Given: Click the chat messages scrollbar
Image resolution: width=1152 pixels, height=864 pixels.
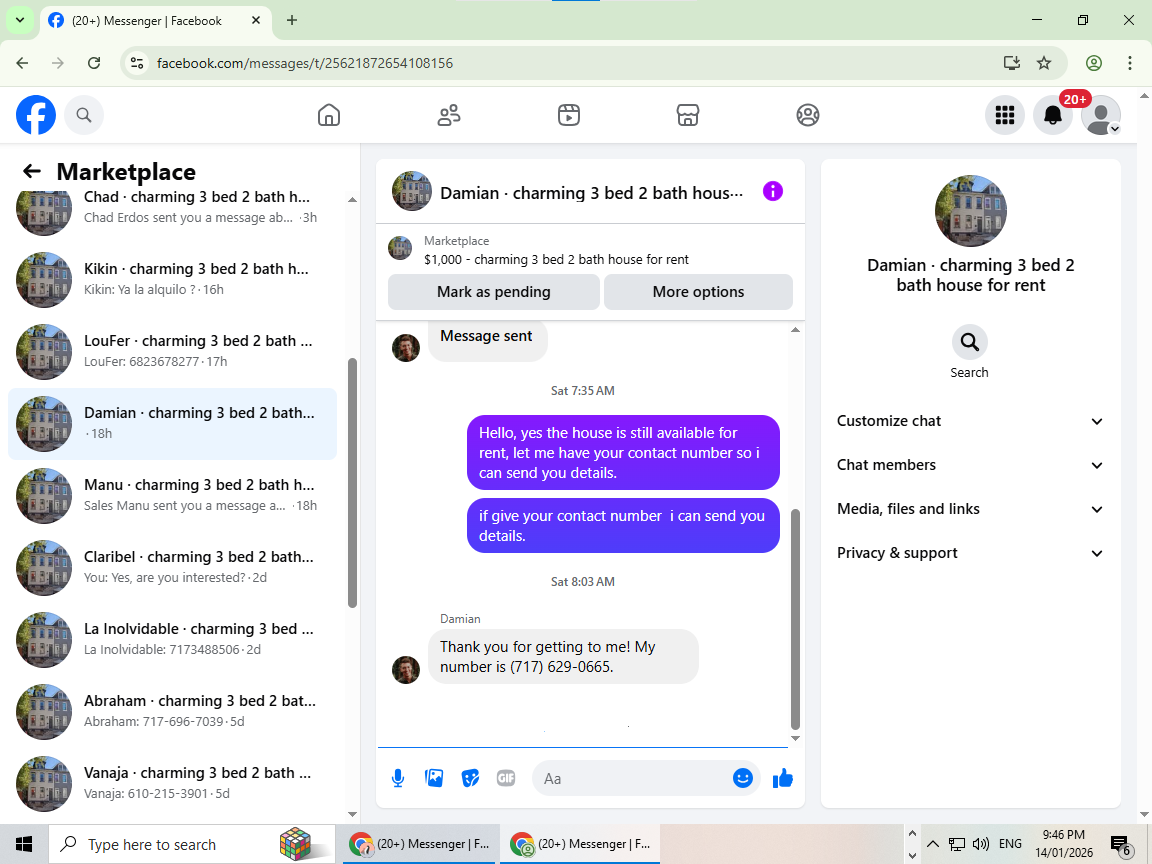Looking at the screenshot, I should 795,619.
